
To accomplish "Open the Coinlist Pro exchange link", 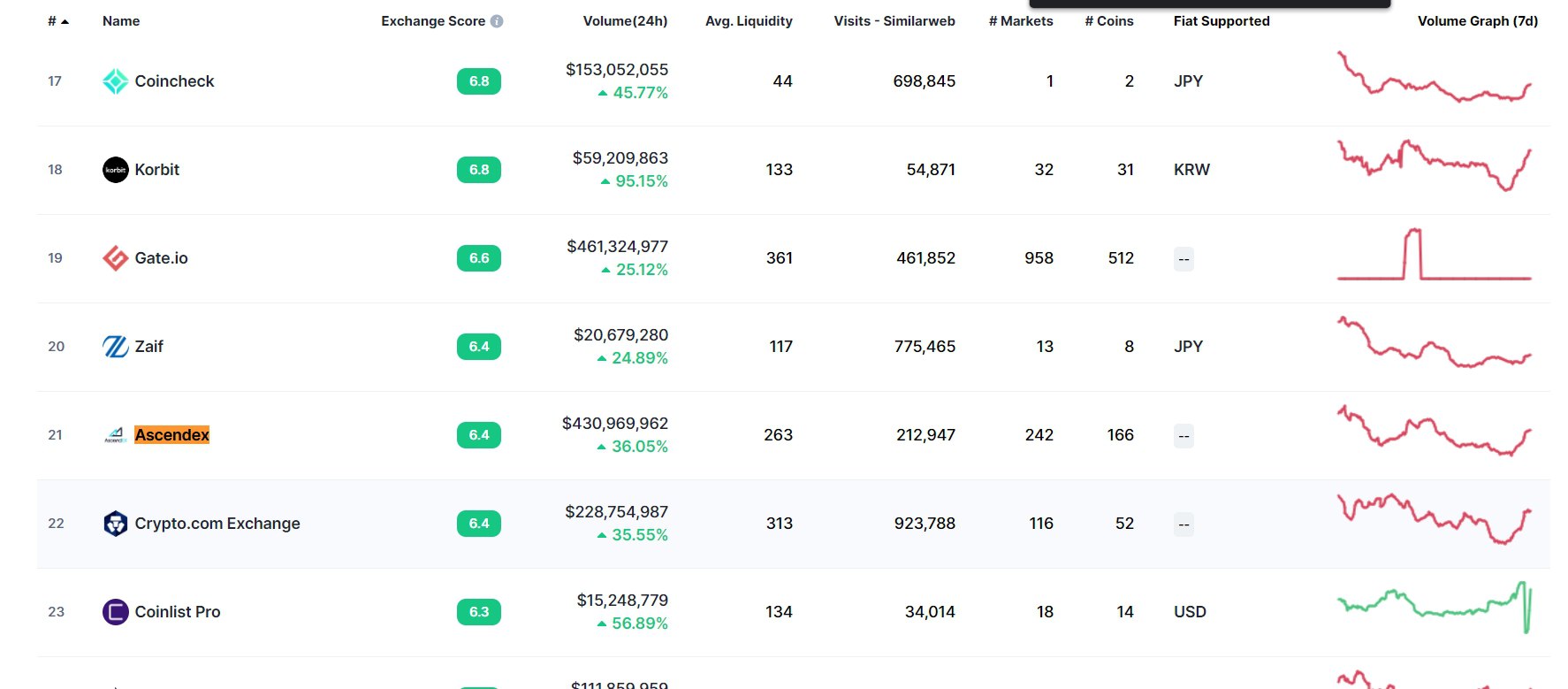I will tap(178, 612).
